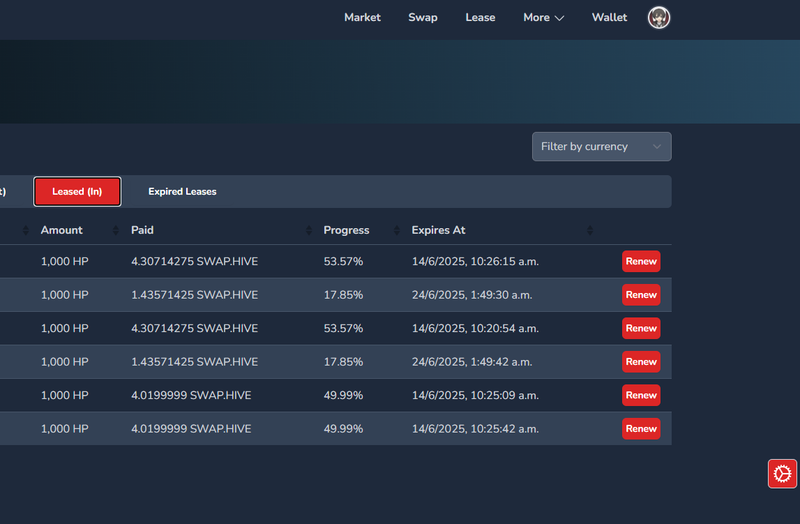The width and height of the screenshot is (800, 524).
Task: Go to the Swap page
Action: pos(422,18)
